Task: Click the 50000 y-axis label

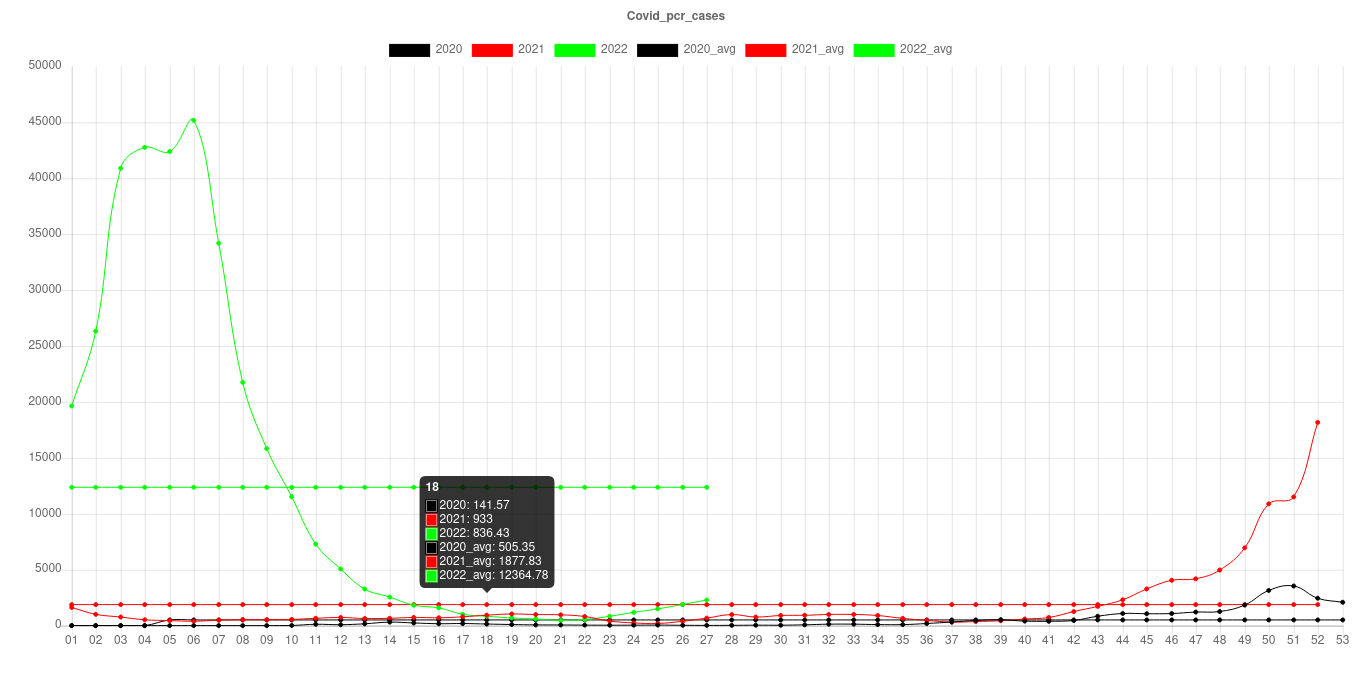Action: tap(46, 65)
